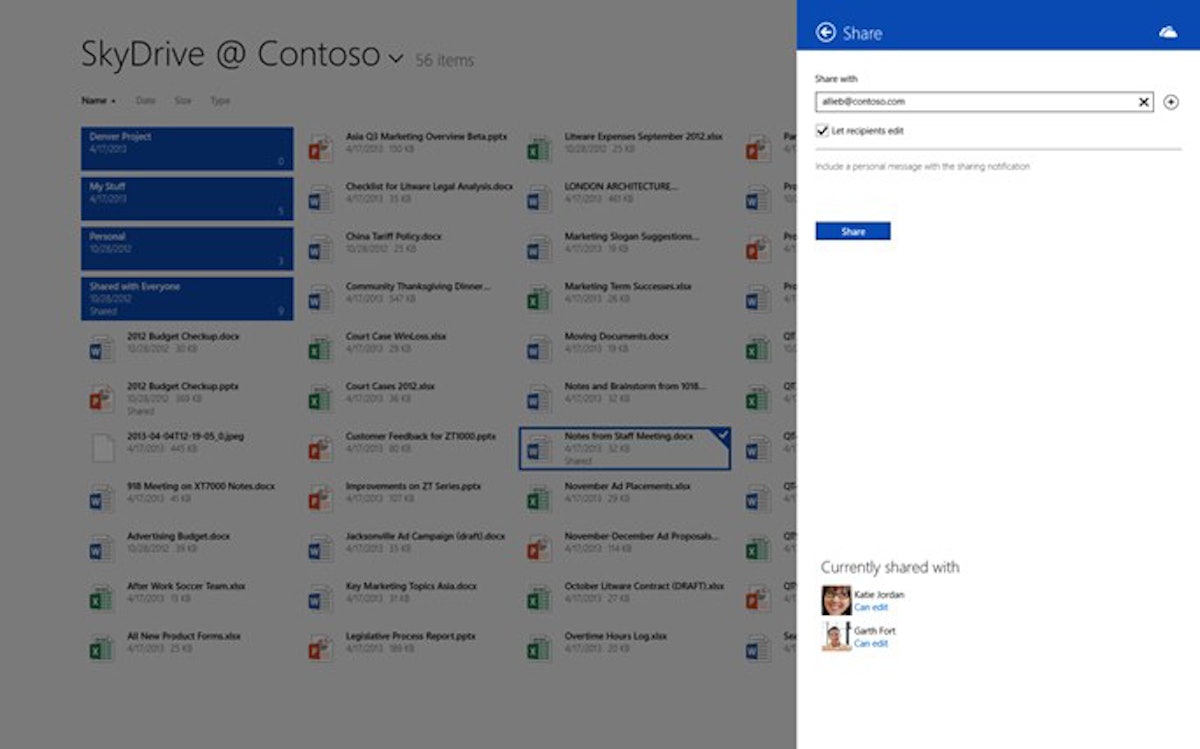Click the plus icon to add another recipient
Screen dimensions: 1200x749
click(x=1170, y=101)
